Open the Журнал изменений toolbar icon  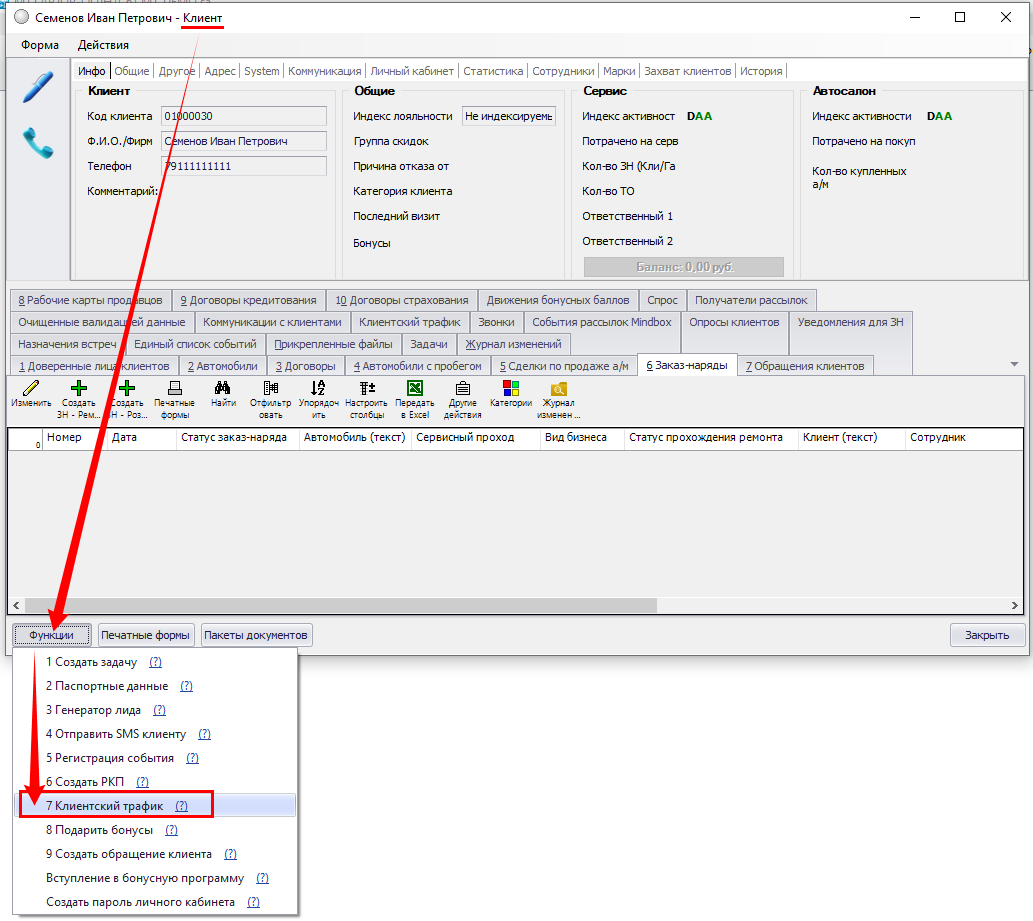(559, 389)
